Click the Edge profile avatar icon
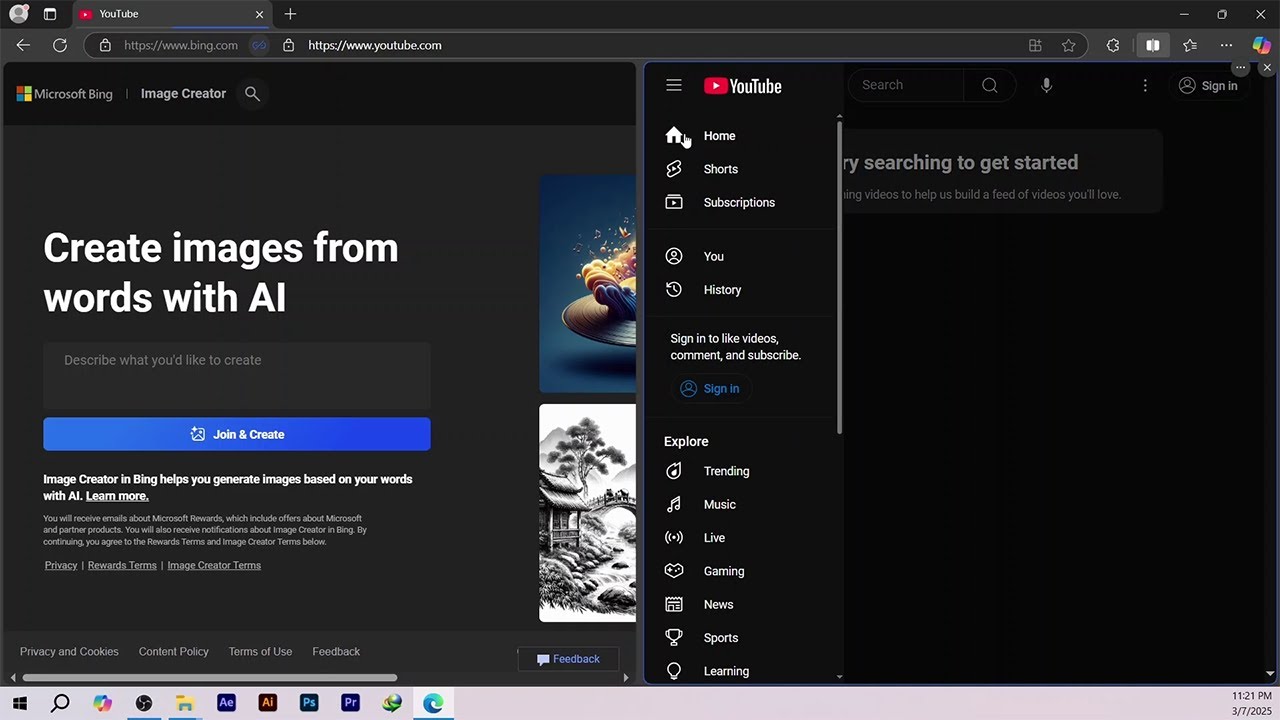Viewport: 1280px width, 720px height. (18, 14)
